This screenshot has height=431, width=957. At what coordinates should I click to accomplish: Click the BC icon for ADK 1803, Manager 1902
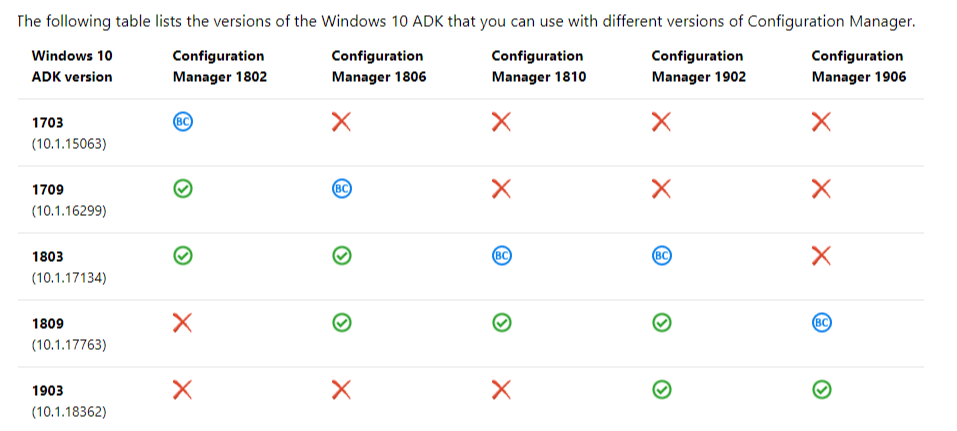click(x=661, y=255)
